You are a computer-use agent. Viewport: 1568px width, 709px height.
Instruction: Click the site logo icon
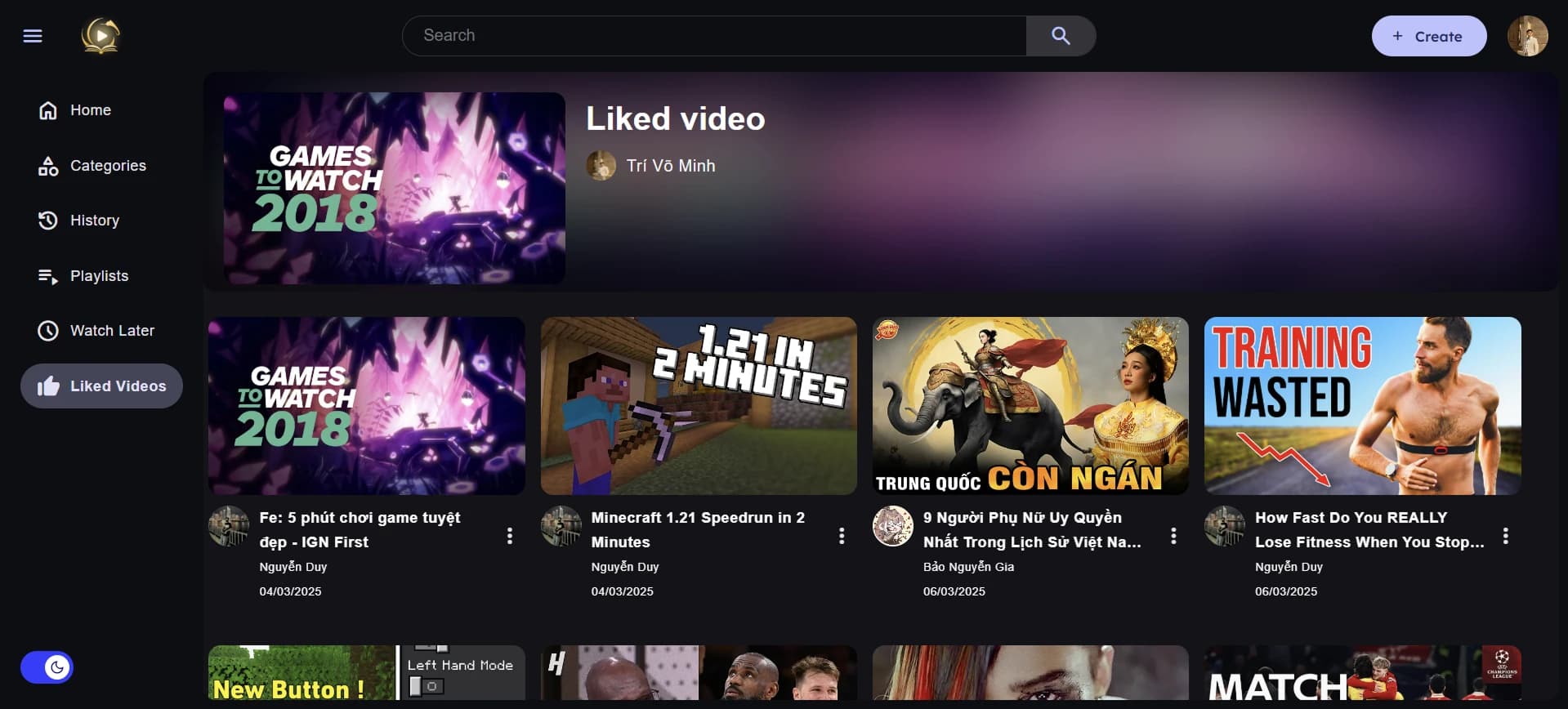click(101, 36)
